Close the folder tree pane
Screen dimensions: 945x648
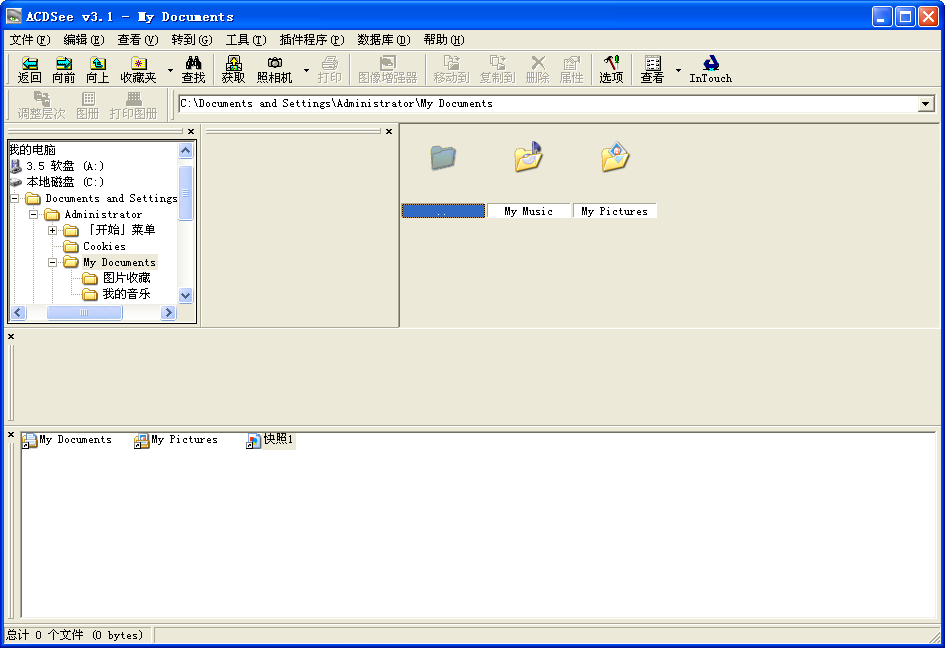pyautogui.click(x=191, y=131)
